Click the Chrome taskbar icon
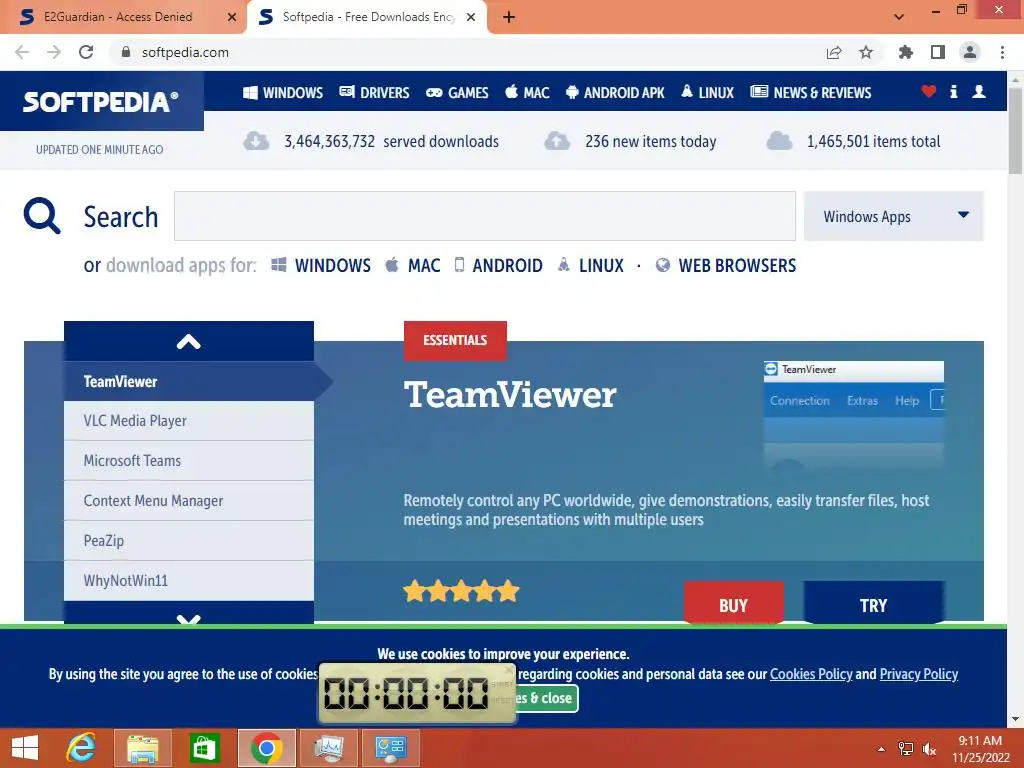1024x768 pixels. (x=266, y=748)
